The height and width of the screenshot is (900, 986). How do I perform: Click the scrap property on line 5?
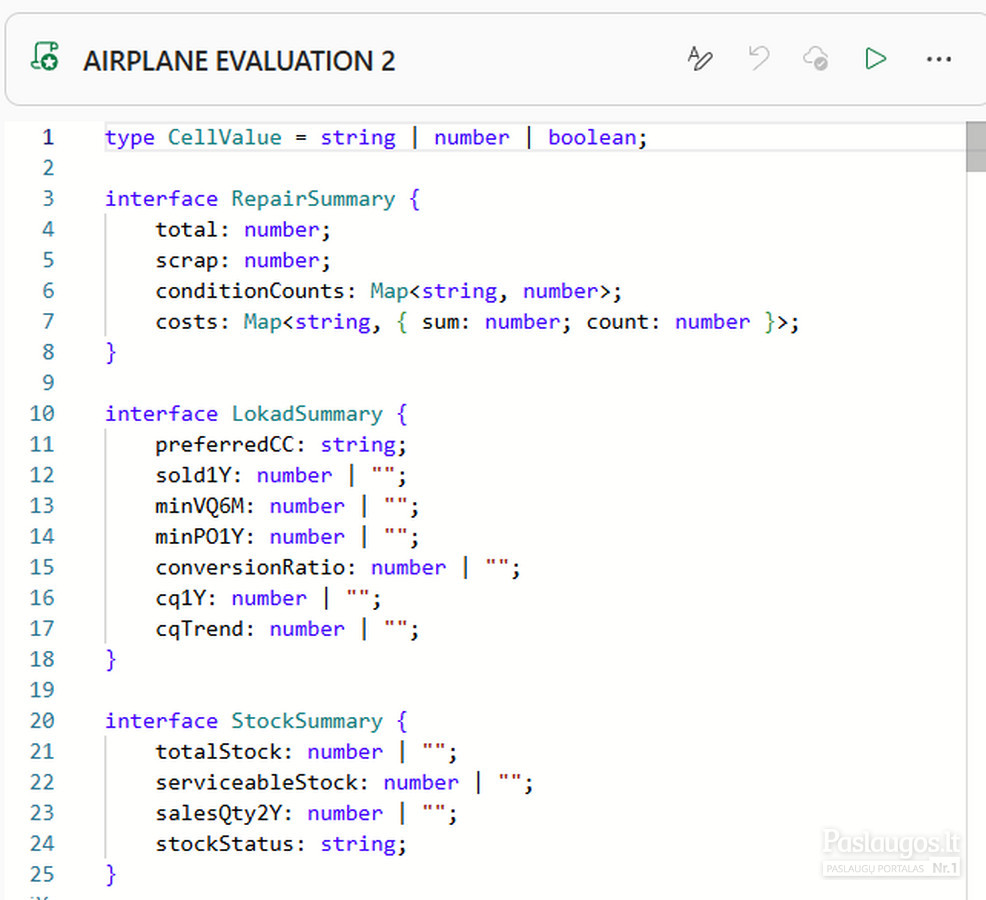pyautogui.click(x=187, y=260)
